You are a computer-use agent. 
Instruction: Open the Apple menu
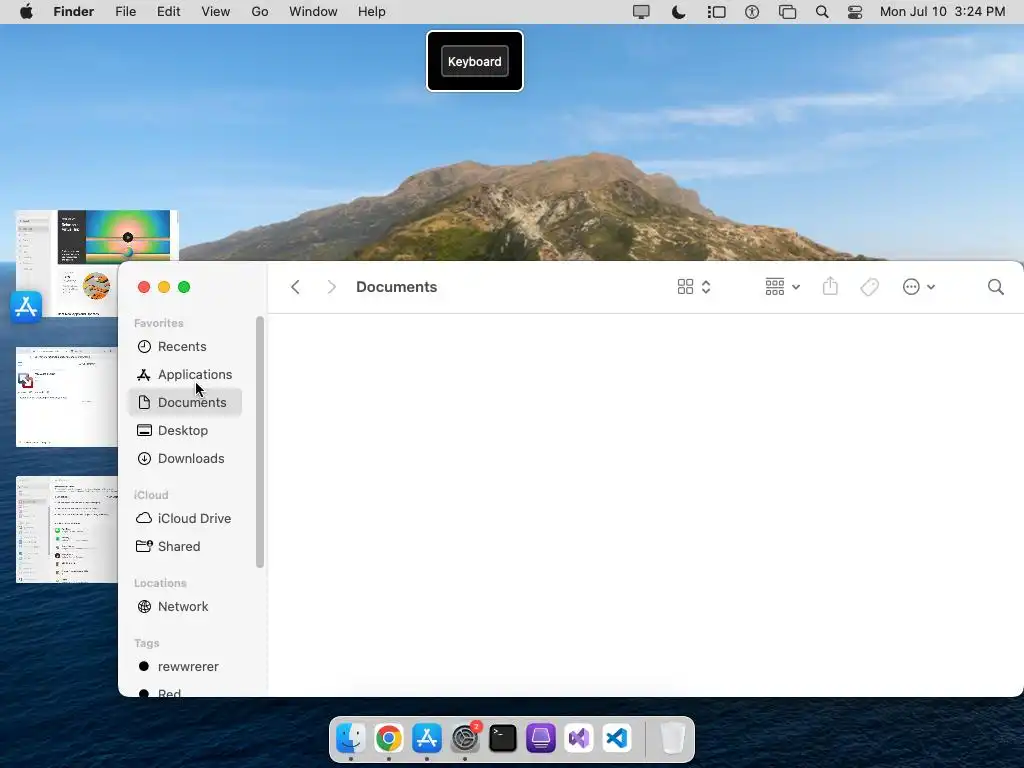coord(26,12)
